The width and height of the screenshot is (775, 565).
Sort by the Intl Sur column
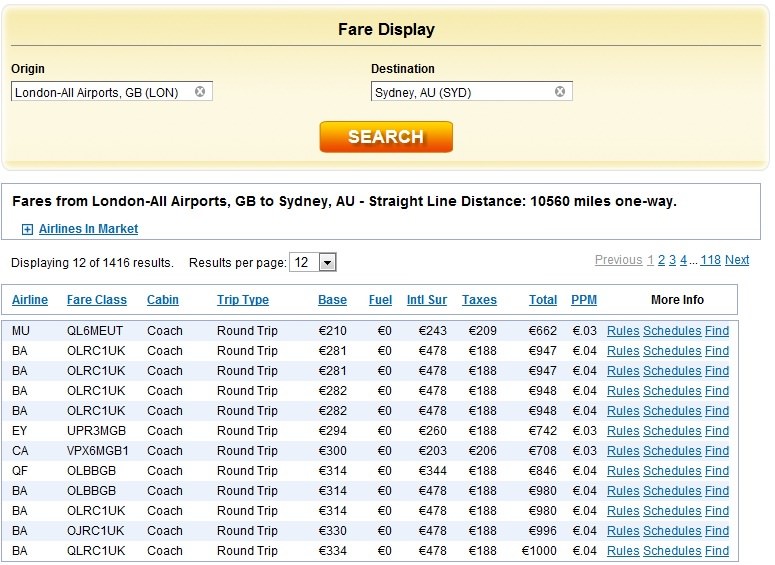(x=427, y=300)
